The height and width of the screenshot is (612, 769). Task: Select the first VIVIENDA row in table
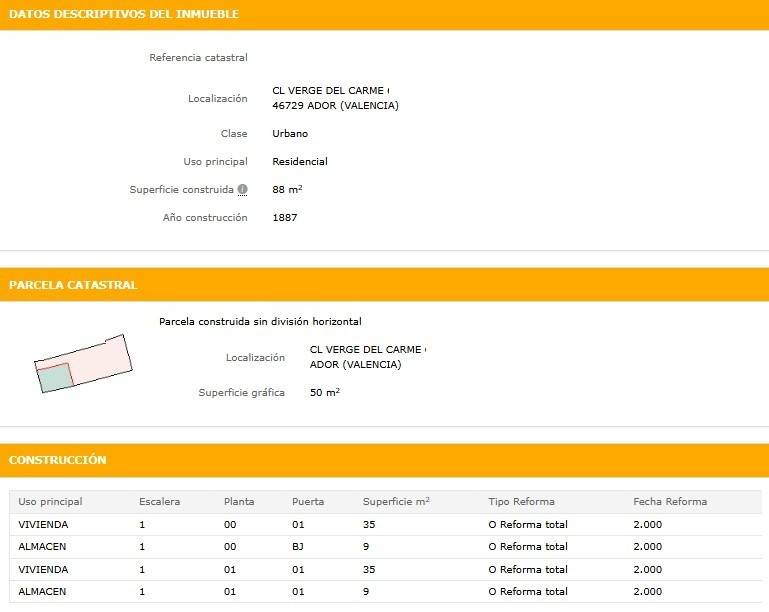coord(44,523)
